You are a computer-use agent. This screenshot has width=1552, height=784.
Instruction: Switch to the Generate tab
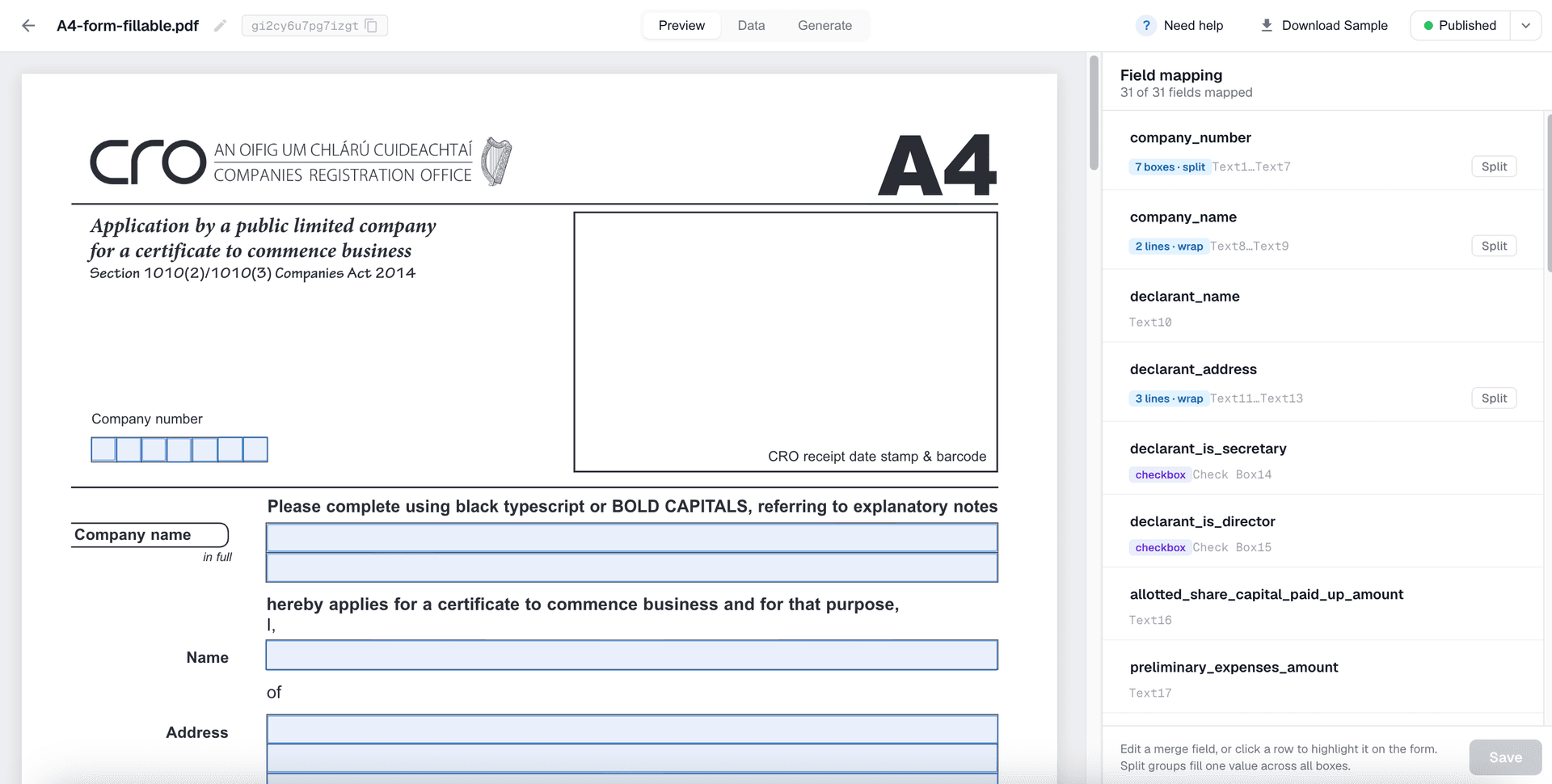tap(824, 26)
